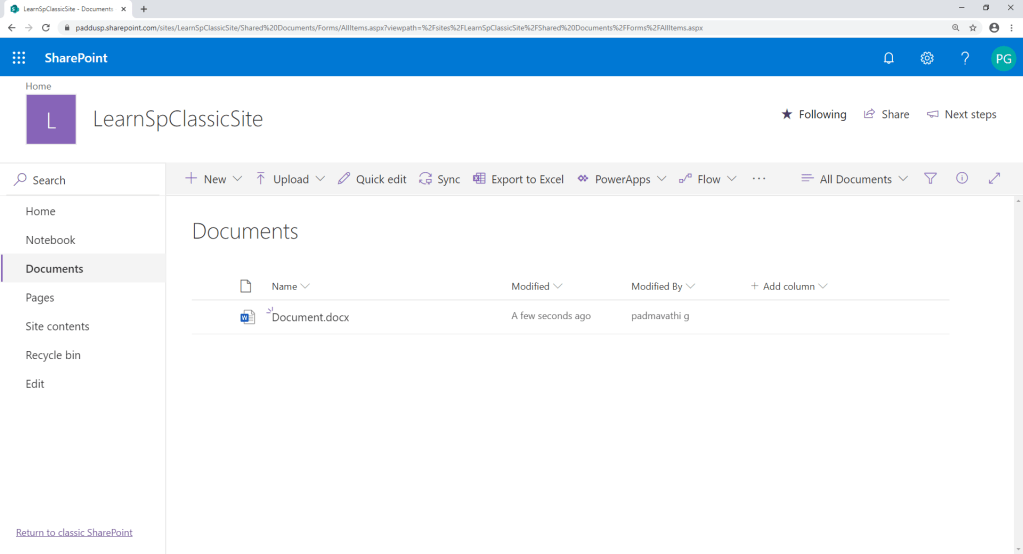The height and width of the screenshot is (554, 1023).
Task: Click the Word icon beside Document.docx
Action: (248, 317)
